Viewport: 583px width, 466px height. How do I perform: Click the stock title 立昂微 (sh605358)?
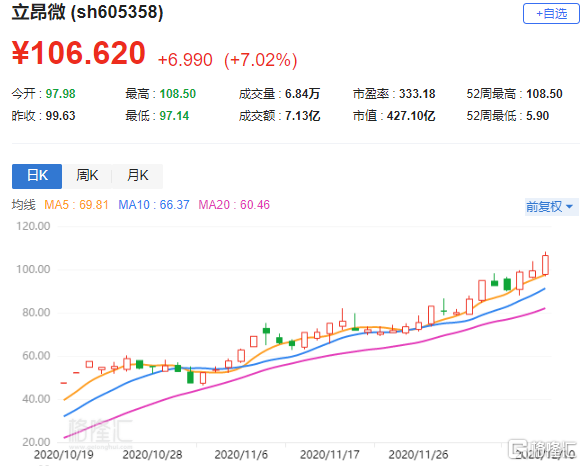tap(87, 12)
